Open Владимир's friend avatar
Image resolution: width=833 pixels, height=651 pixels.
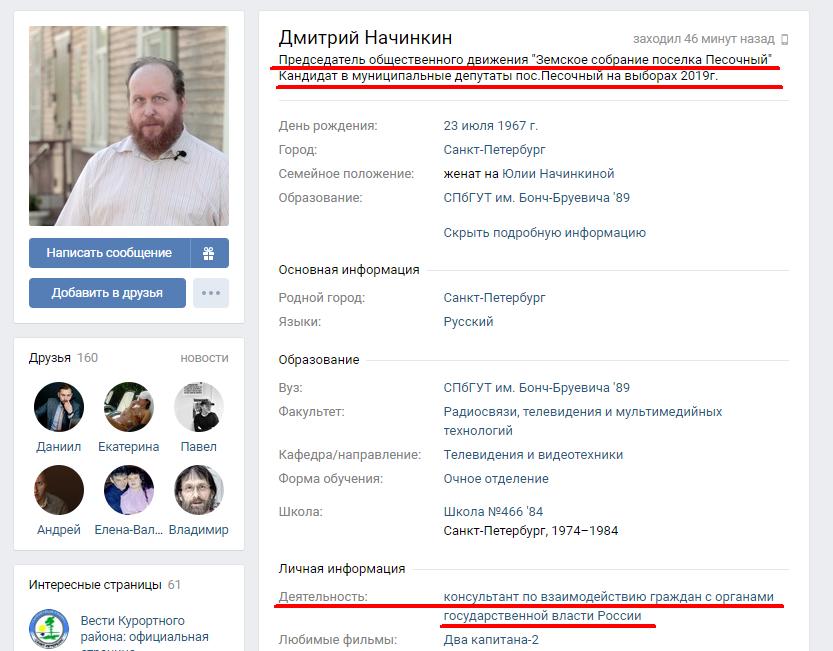coord(199,490)
